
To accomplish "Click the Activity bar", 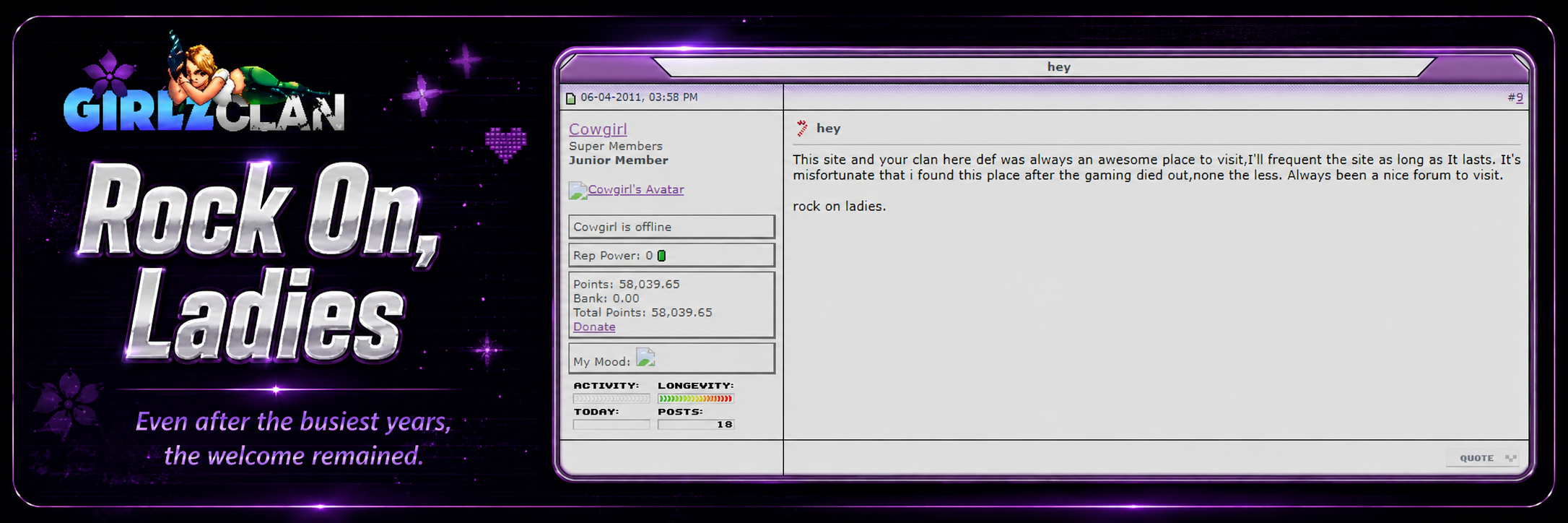I will [611, 398].
